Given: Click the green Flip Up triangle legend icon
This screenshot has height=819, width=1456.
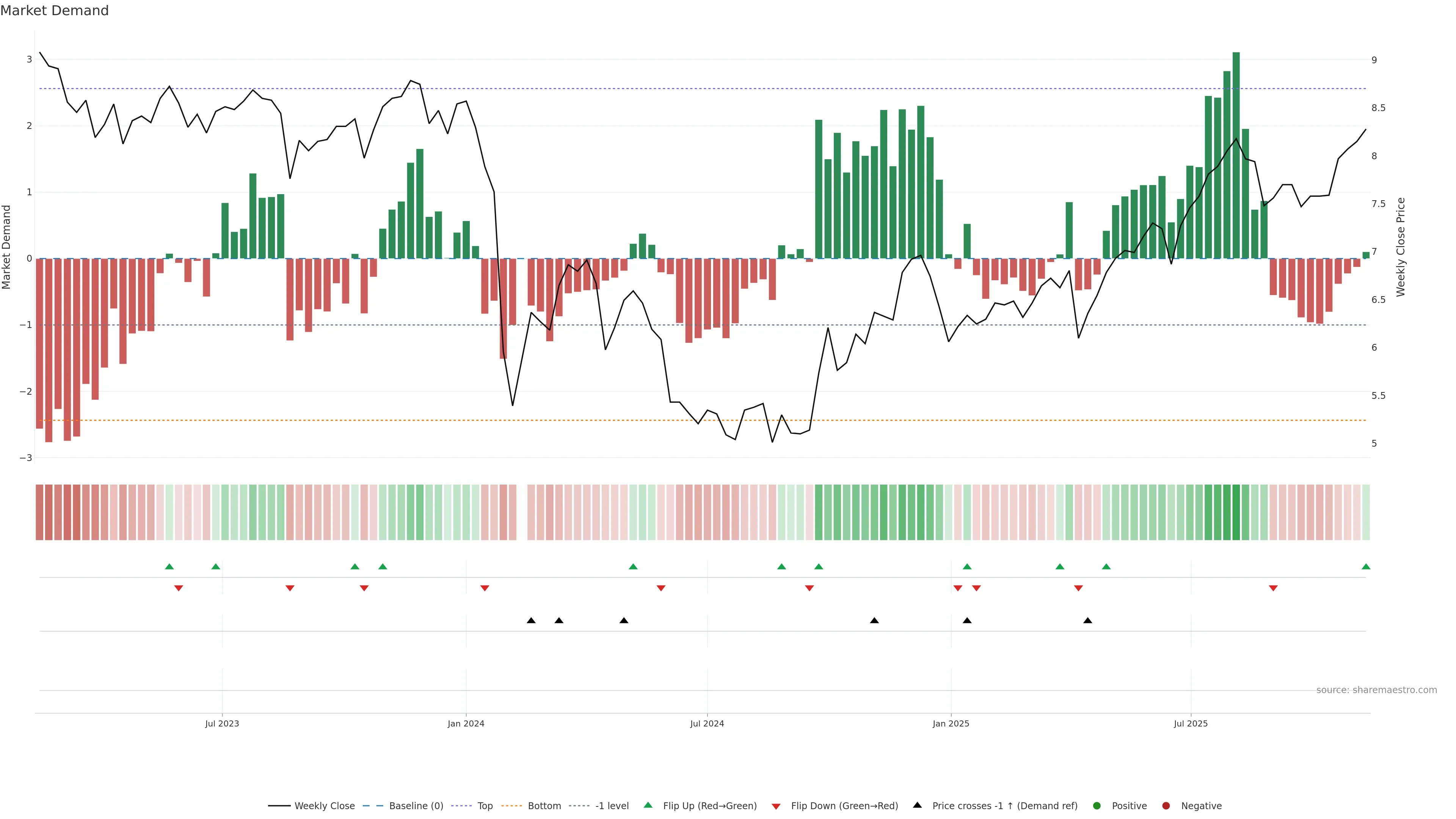Looking at the screenshot, I should pyautogui.click(x=648, y=805).
